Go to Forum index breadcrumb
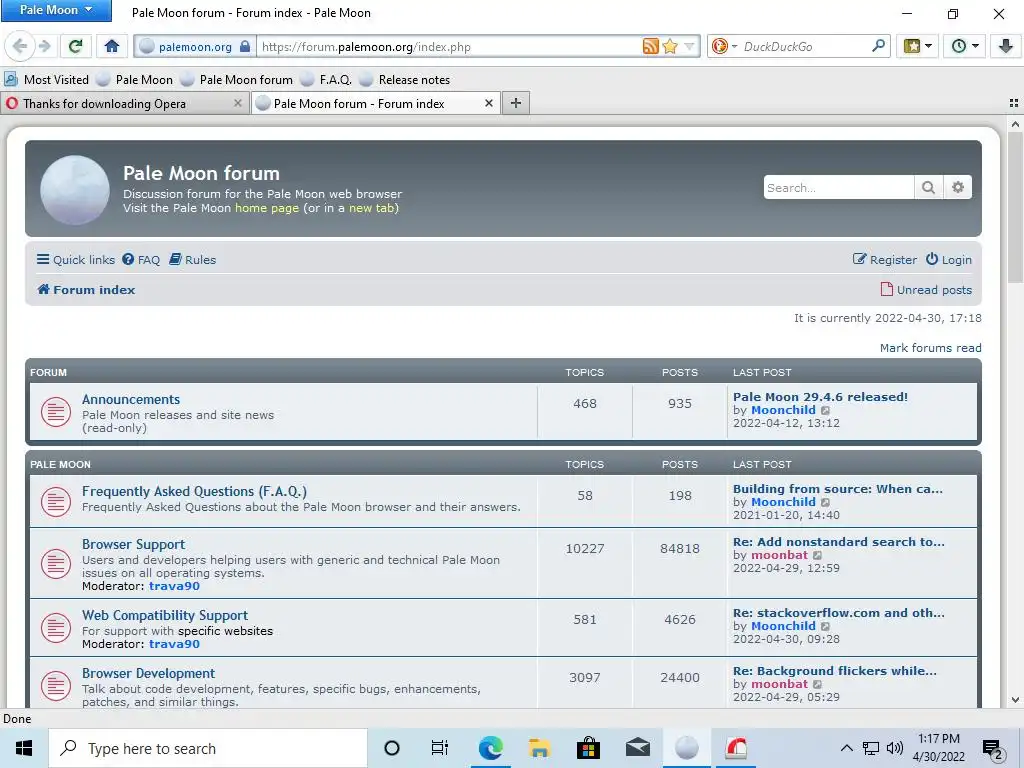 tap(86, 289)
